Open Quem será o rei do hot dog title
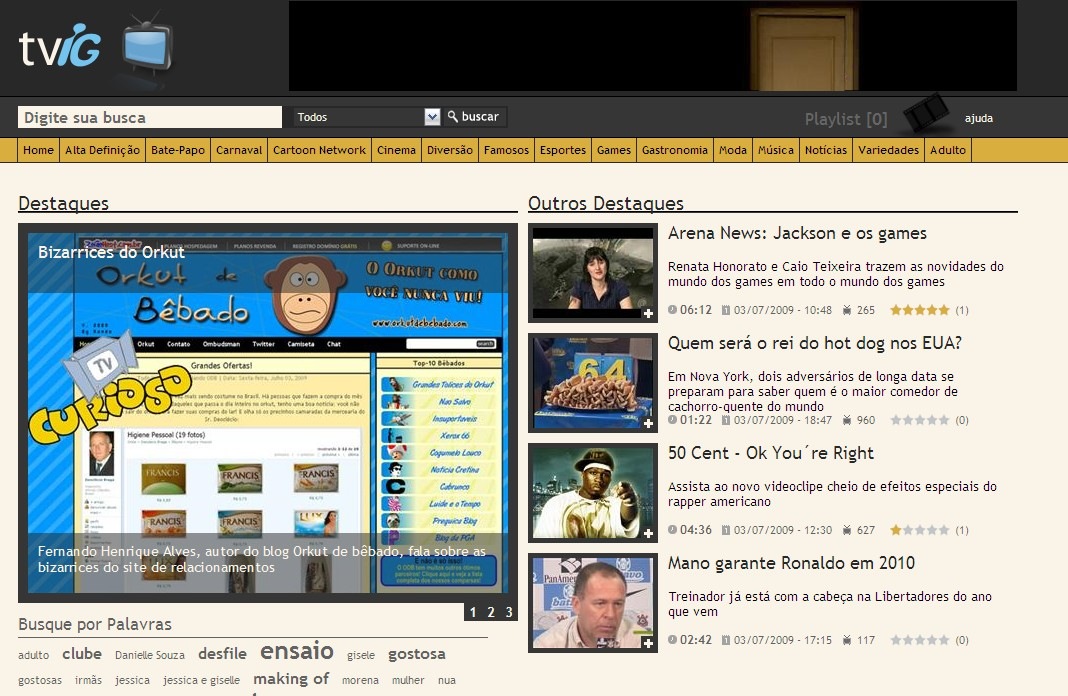Screen dimensions: 1068x696 pyautogui.click(x=815, y=343)
